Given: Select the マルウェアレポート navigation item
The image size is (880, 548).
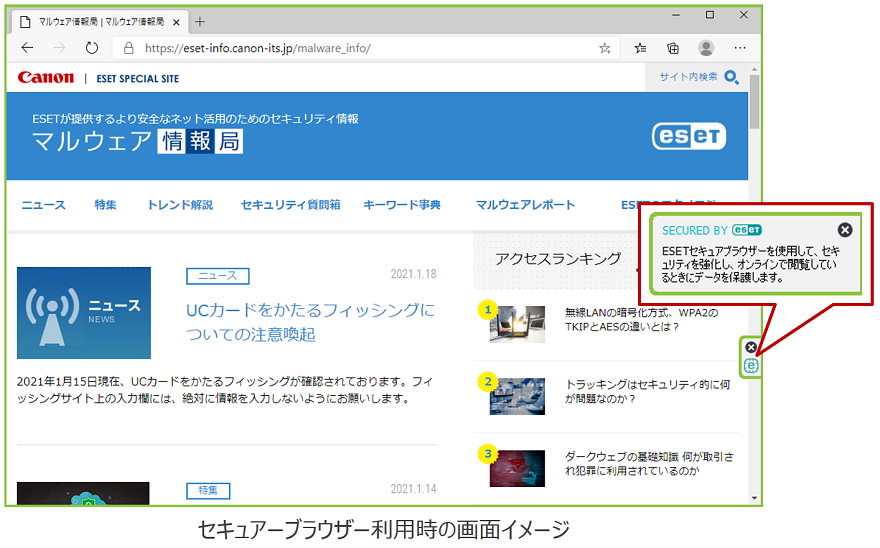Looking at the screenshot, I should coord(525,205).
